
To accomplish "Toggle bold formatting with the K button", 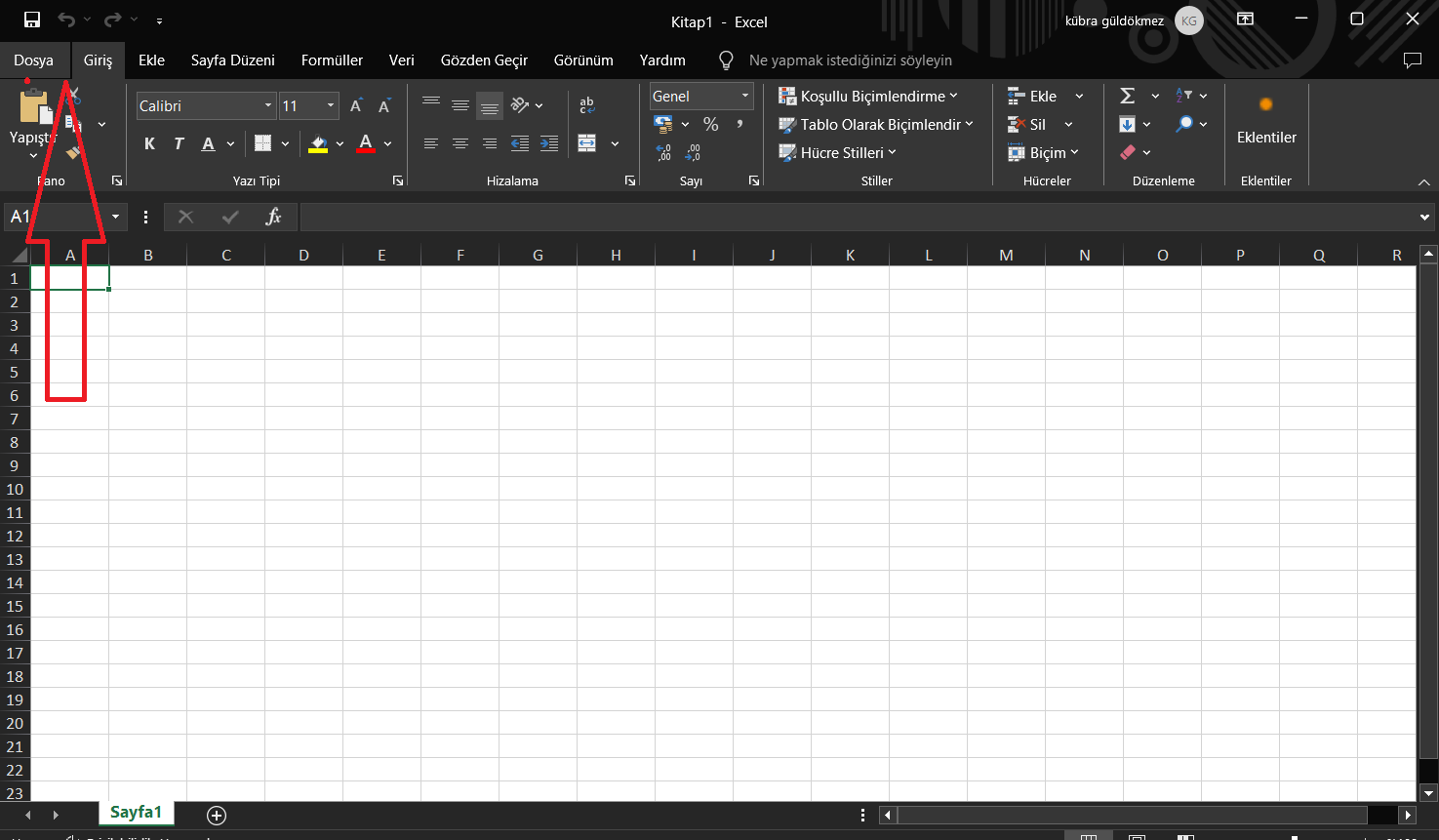I will [148, 142].
